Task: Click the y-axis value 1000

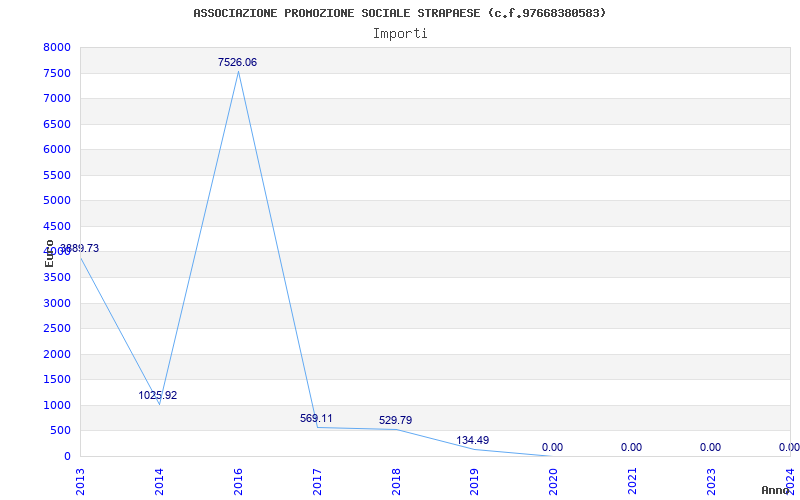Action: point(57,405)
